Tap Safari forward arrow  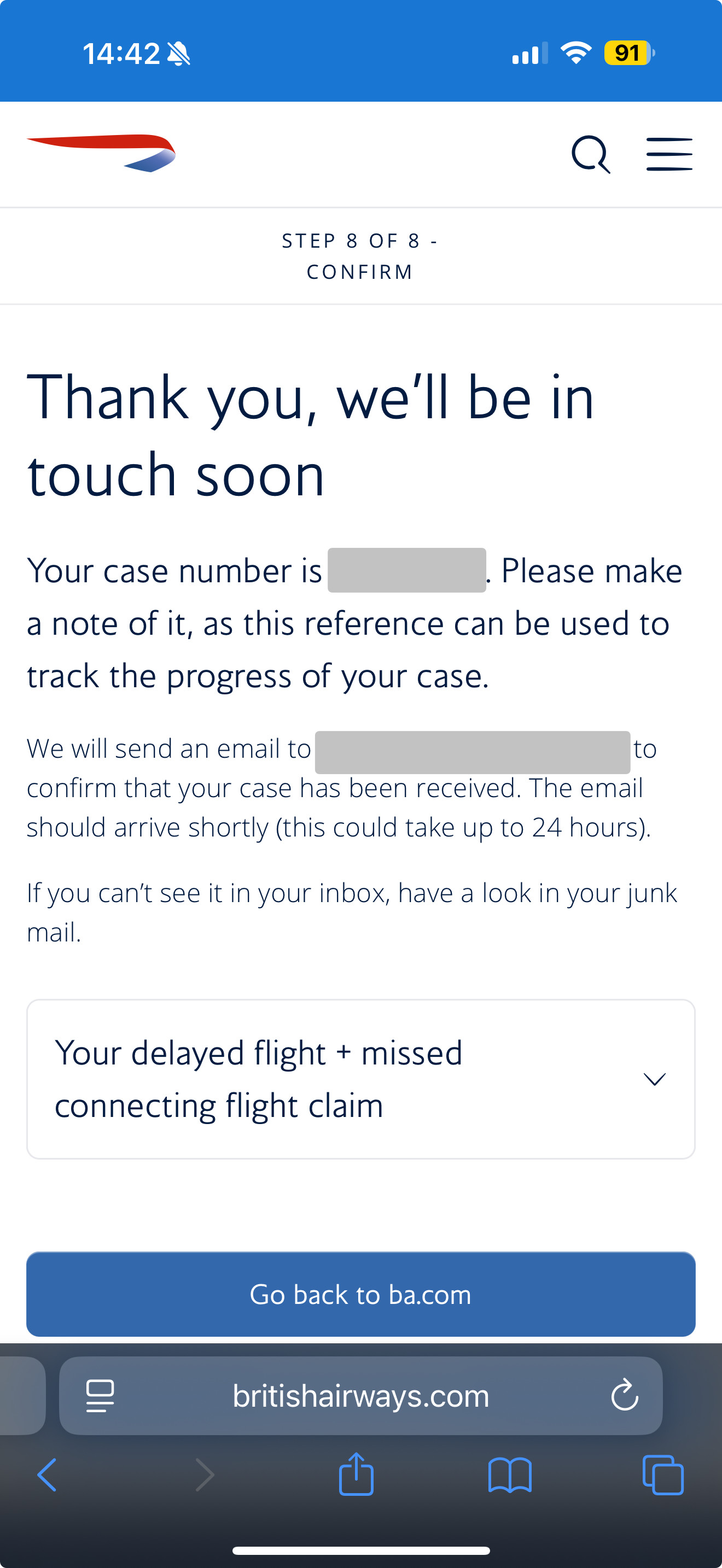pos(205,1475)
